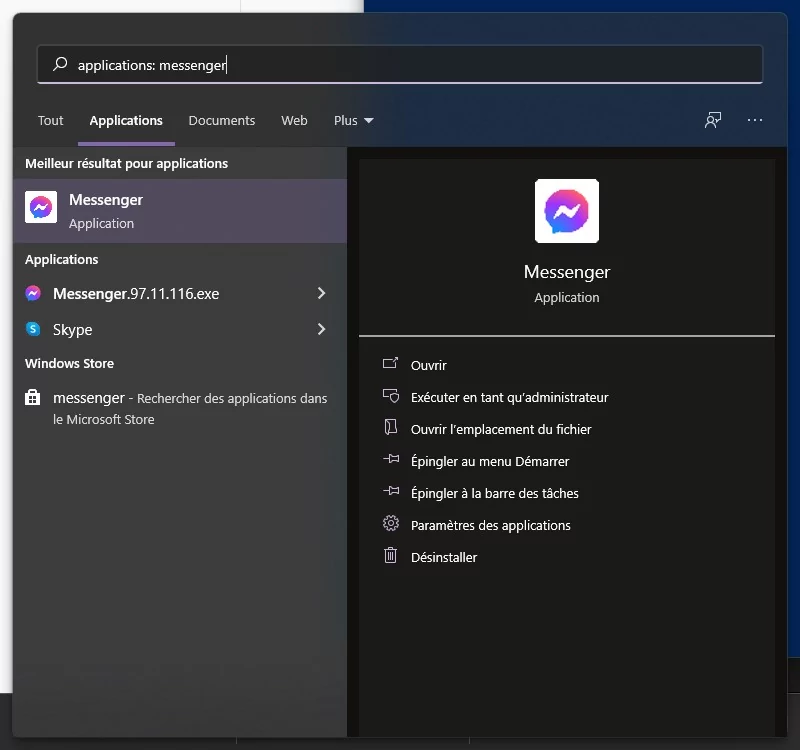This screenshot has height=750, width=800.
Task: Click the Messenger.97.11.116.exe icon
Action: click(x=33, y=293)
